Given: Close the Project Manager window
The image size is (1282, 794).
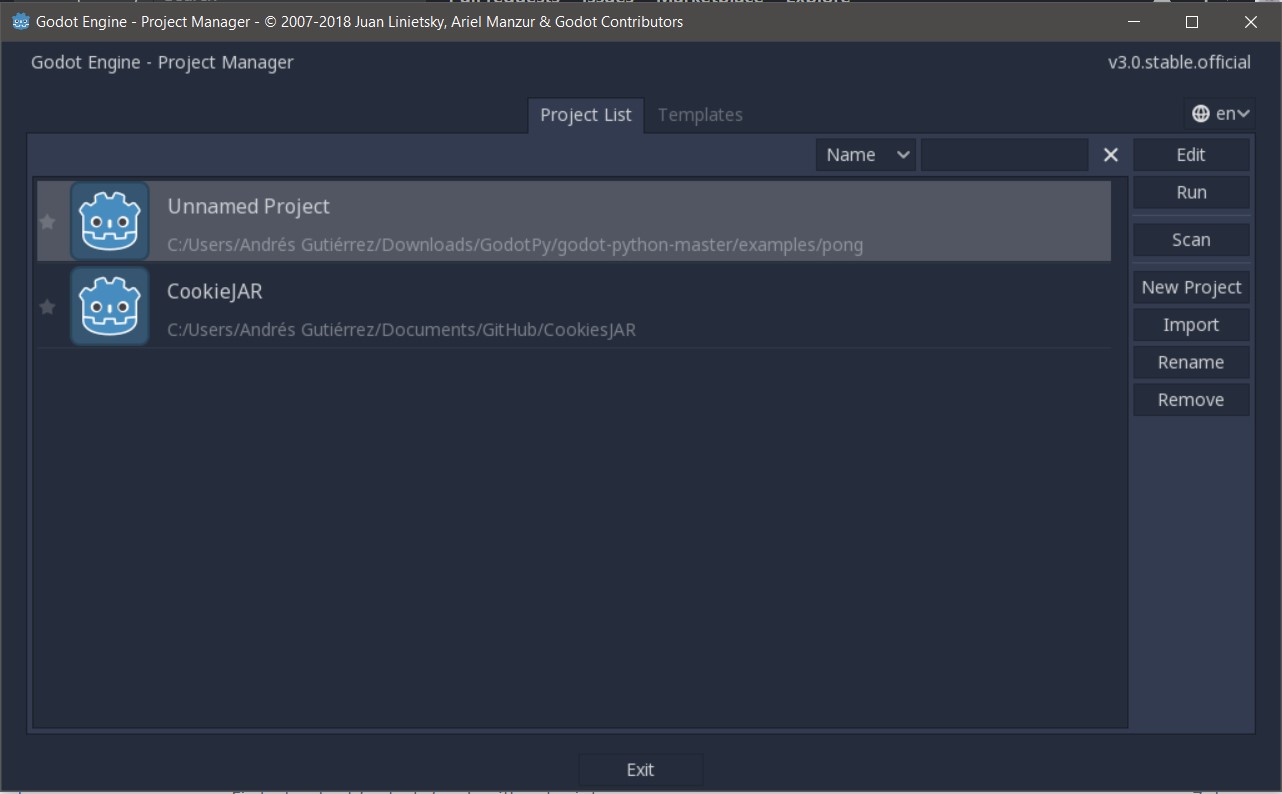Looking at the screenshot, I should tap(1251, 21).
